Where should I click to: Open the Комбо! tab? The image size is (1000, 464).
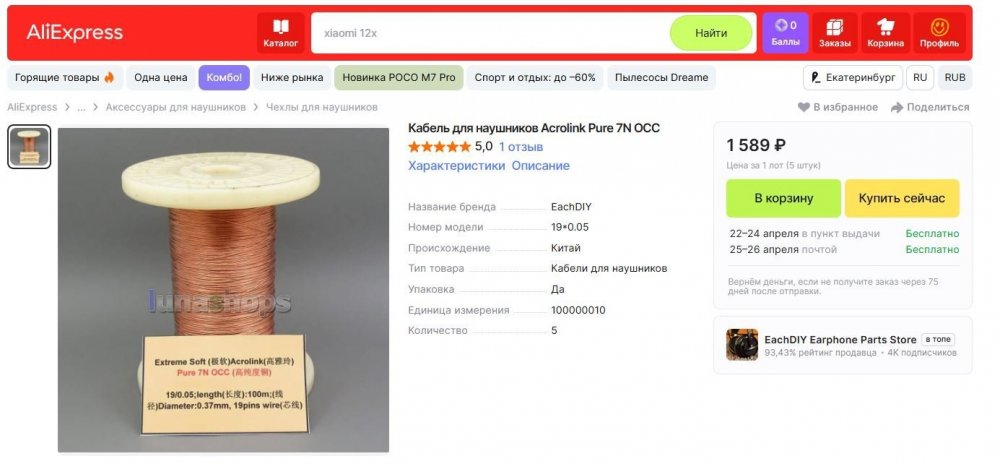click(x=224, y=77)
